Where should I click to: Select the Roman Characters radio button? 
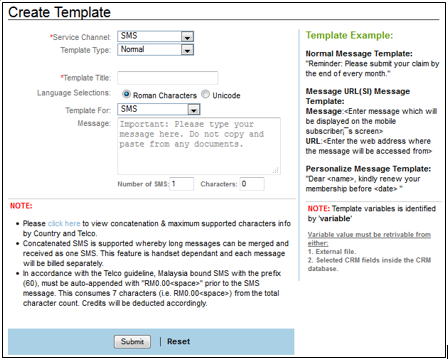[126, 95]
